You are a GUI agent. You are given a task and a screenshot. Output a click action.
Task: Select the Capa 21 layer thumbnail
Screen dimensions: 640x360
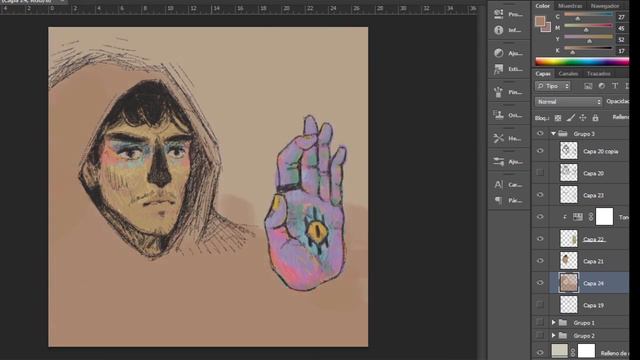[x=569, y=260]
